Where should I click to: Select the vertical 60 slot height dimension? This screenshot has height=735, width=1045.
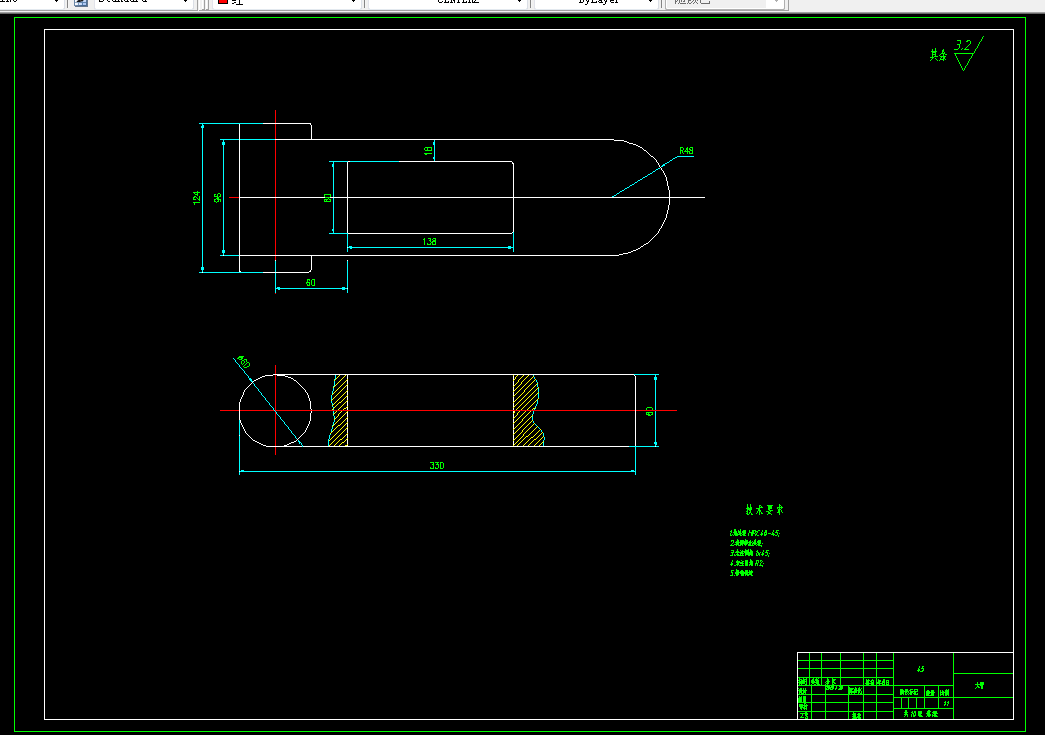[x=327, y=198]
